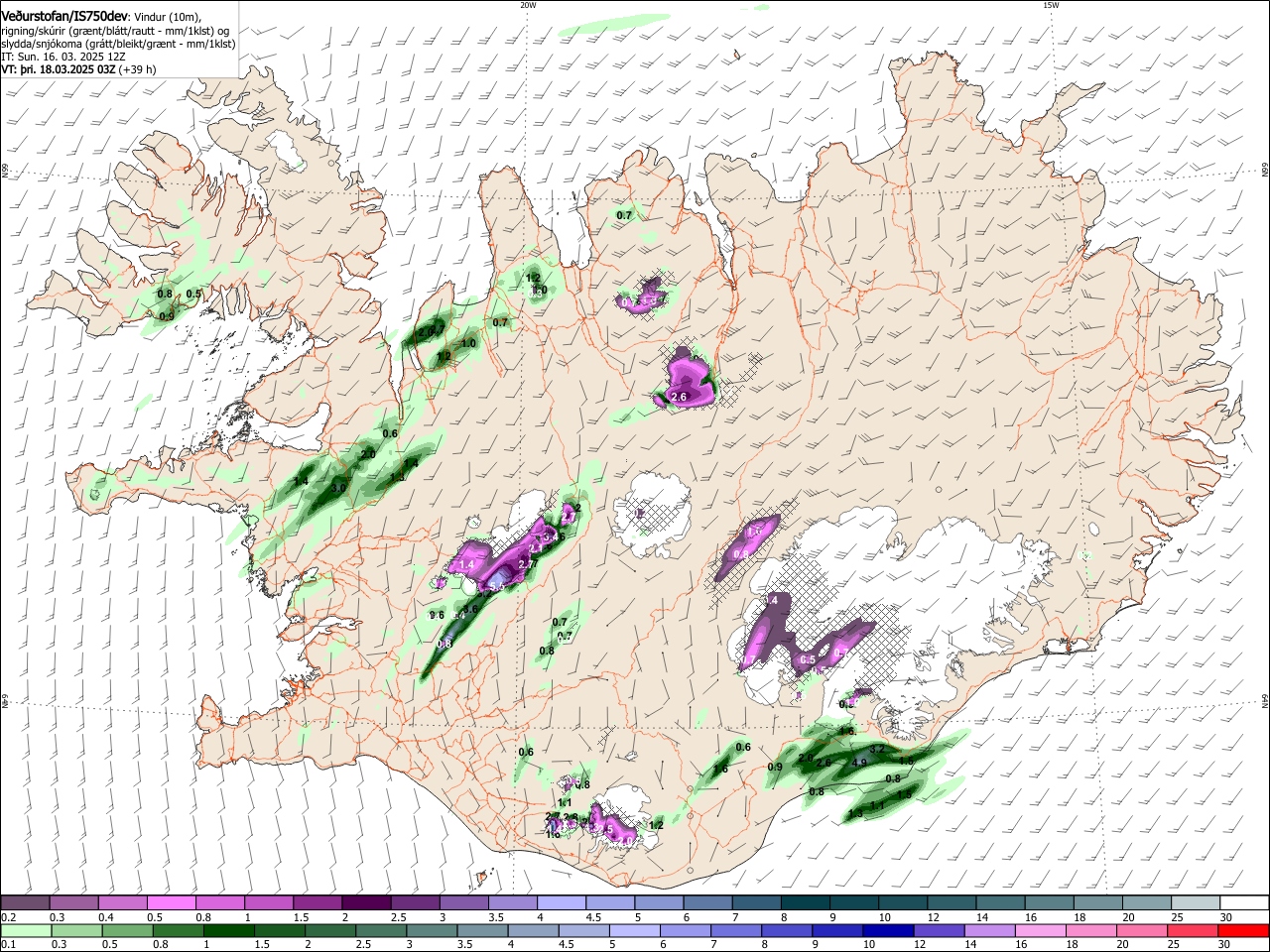Select the darkest purple swatch between 2 and 2.5
1270x952 pixels.
365,903
